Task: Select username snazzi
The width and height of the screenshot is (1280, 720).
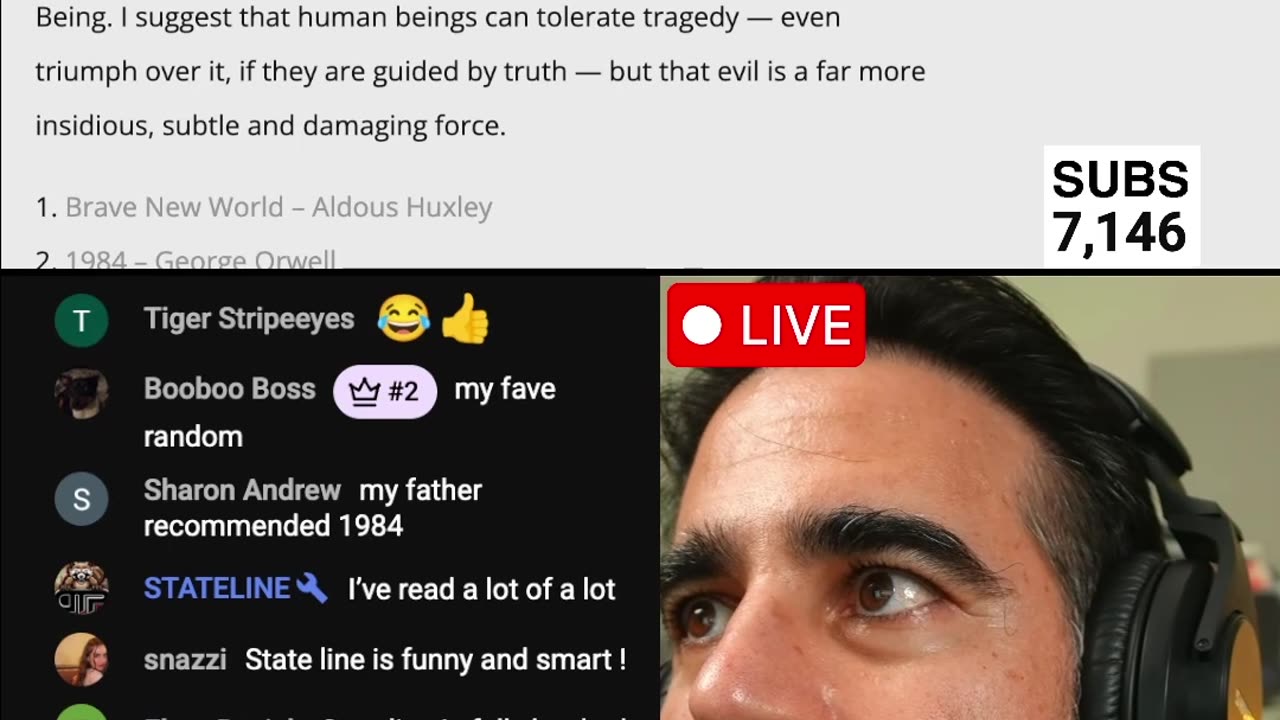Action: click(185, 660)
